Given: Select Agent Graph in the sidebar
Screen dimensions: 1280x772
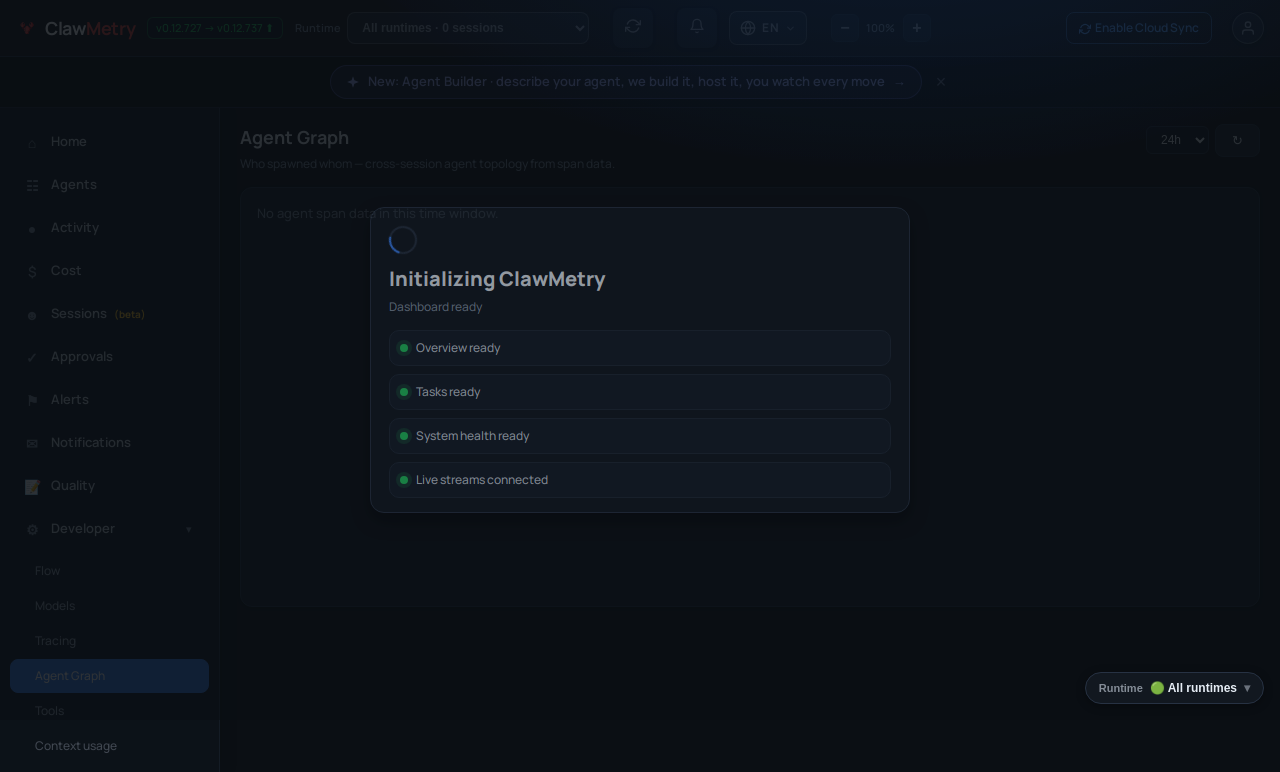Looking at the screenshot, I should pyautogui.click(x=109, y=676).
